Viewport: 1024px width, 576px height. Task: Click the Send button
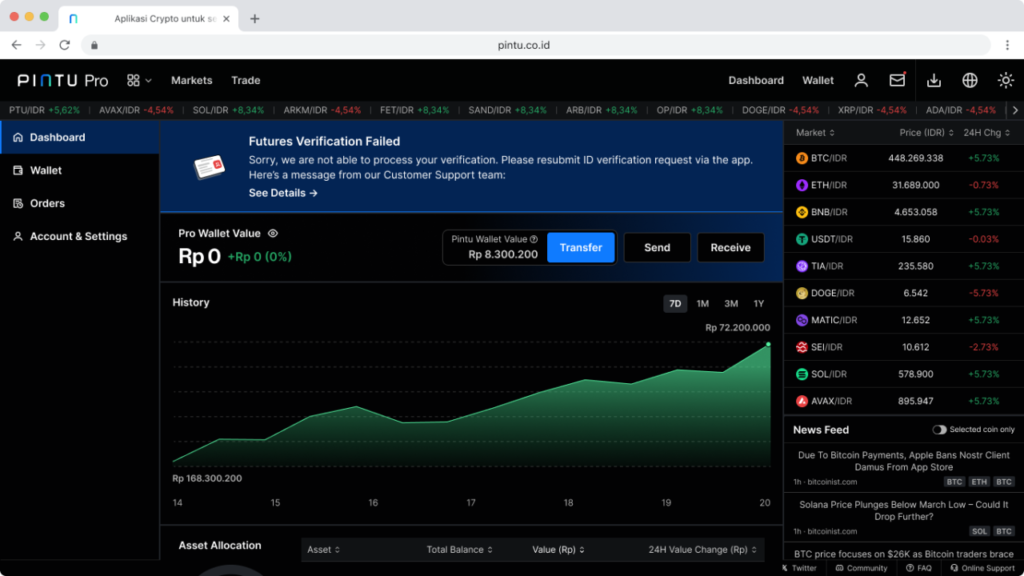tap(657, 248)
